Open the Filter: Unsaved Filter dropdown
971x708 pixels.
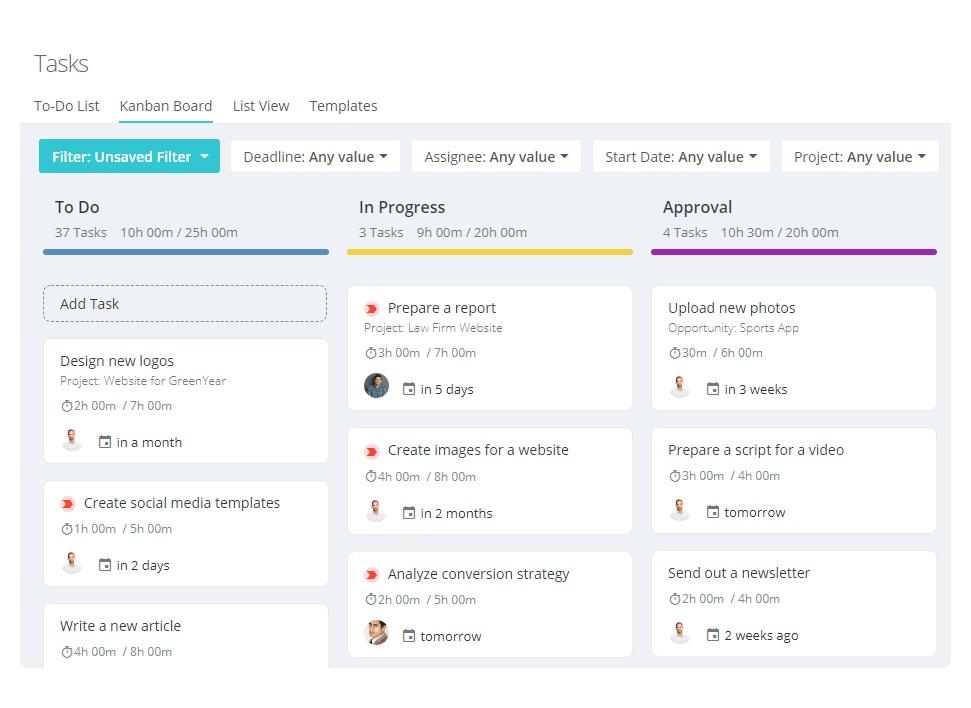coord(129,157)
